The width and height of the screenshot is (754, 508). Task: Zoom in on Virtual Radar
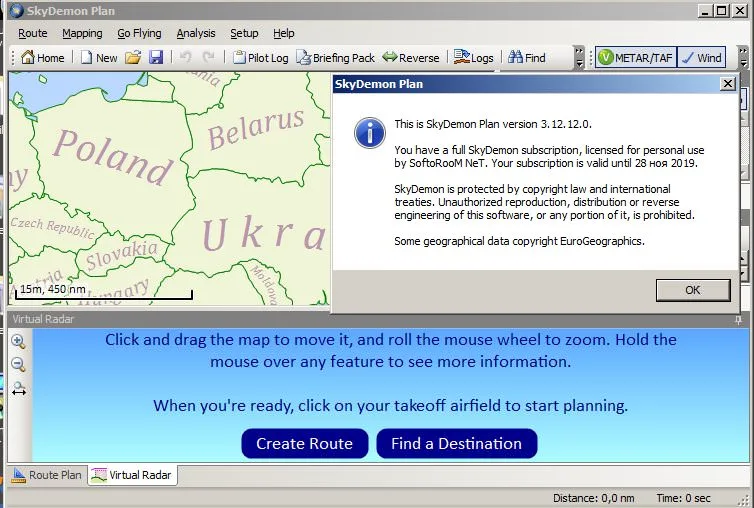(x=18, y=342)
